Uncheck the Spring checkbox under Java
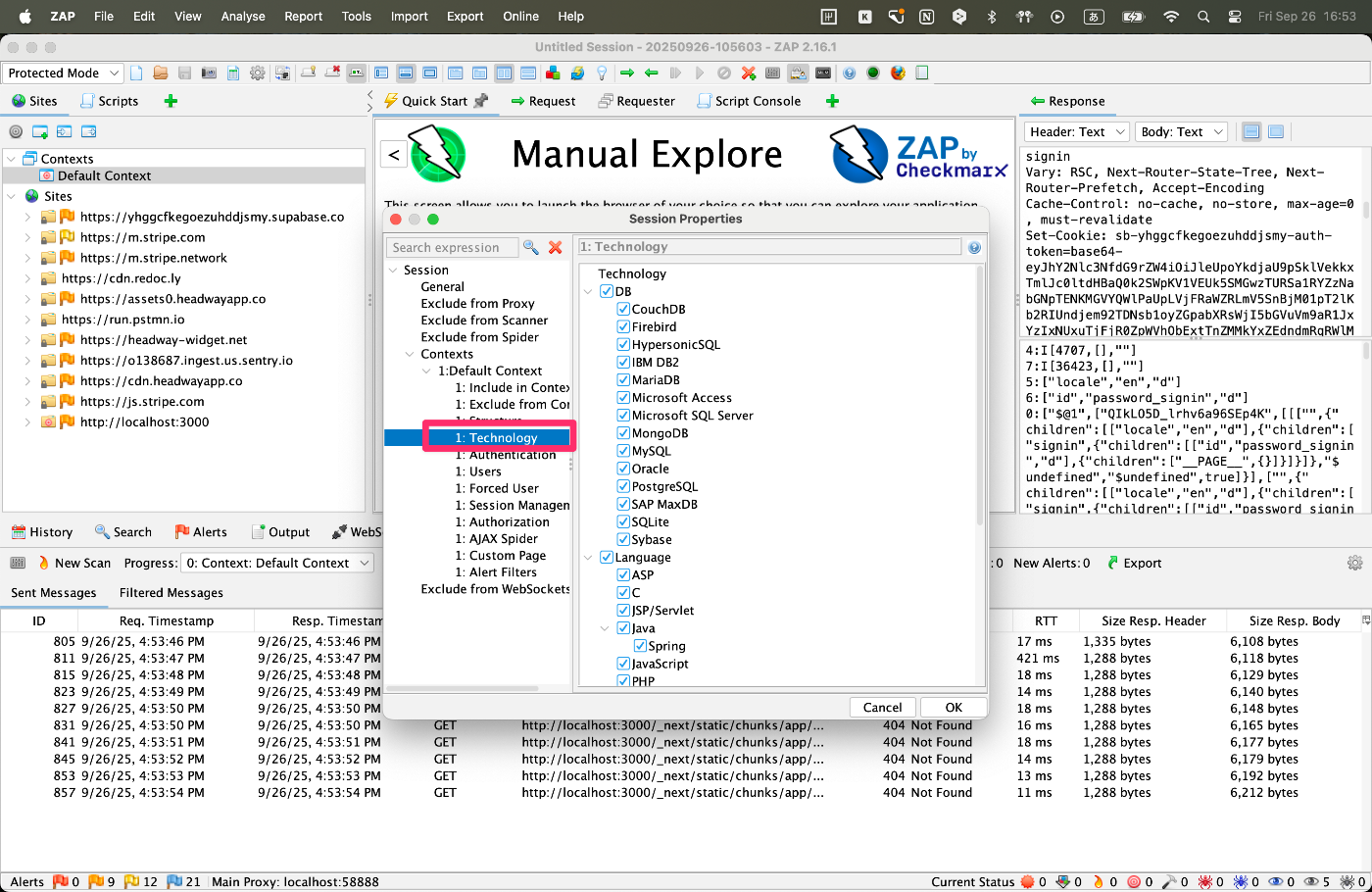 click(x=640, y=646)
